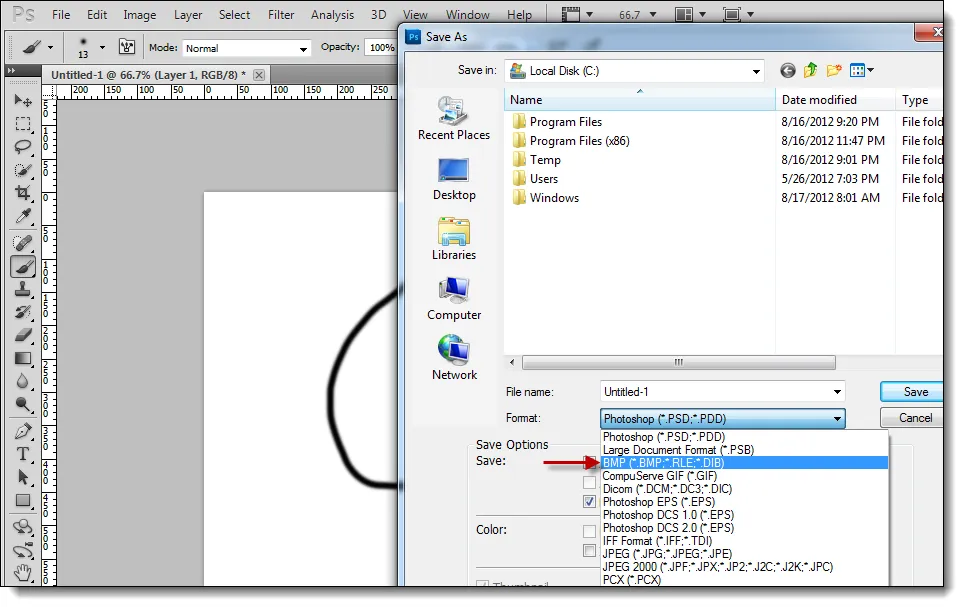Click the Opacity 100% field

(381, 47)
